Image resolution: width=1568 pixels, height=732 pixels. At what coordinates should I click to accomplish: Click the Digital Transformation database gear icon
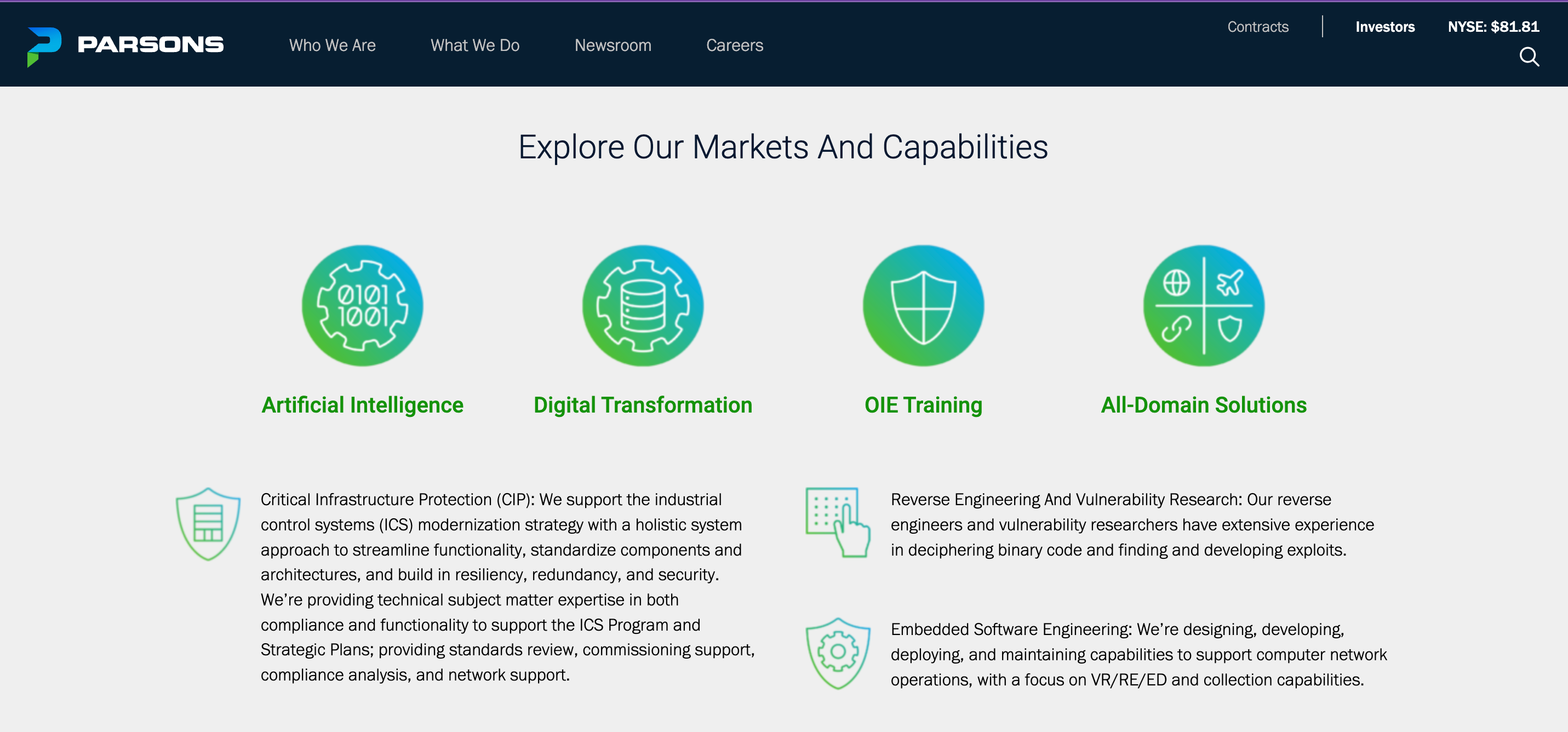pyautogui.click(x=642, y=305)
